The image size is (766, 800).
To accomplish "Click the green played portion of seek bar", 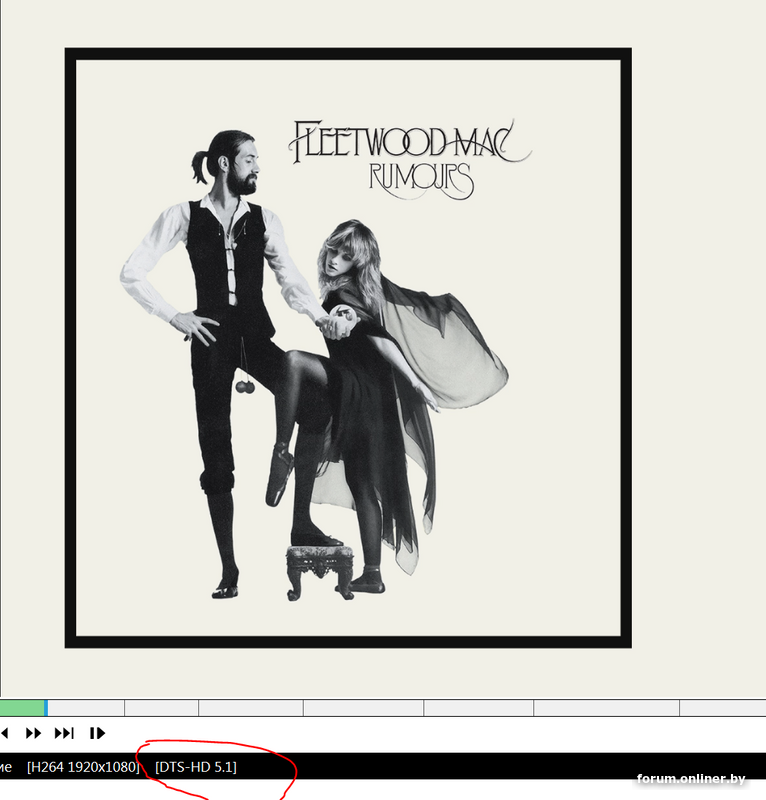I will click(22, 708).
